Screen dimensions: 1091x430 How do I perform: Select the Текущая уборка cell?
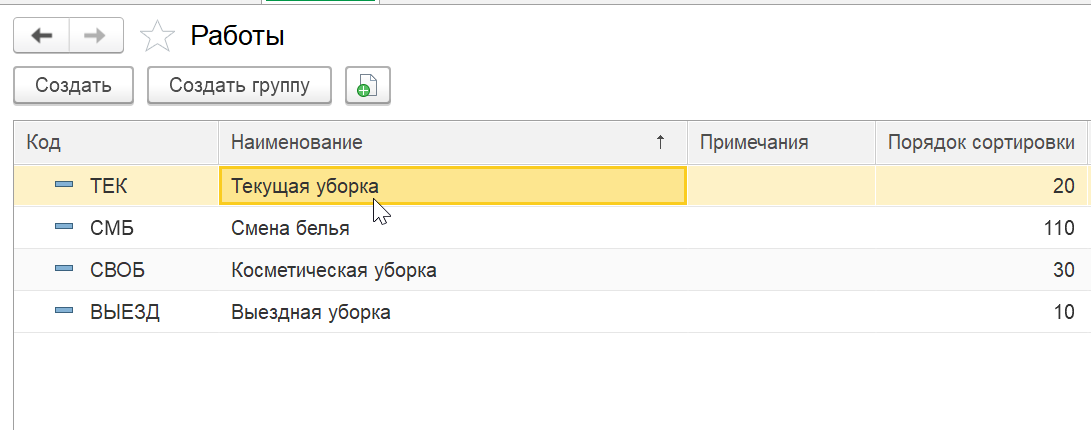pyautogui.click(x=452, y=185)
